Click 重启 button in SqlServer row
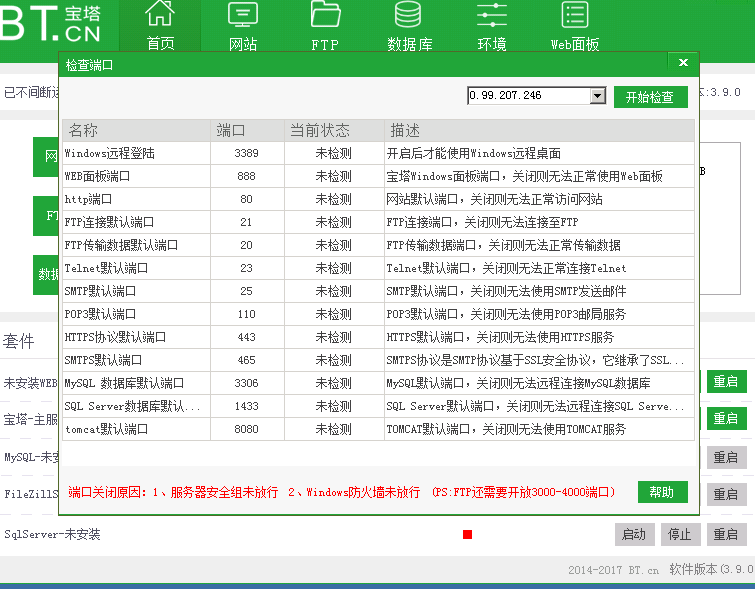Image resolution: width=755 pixels, height=589 pixels. (726, 534)
